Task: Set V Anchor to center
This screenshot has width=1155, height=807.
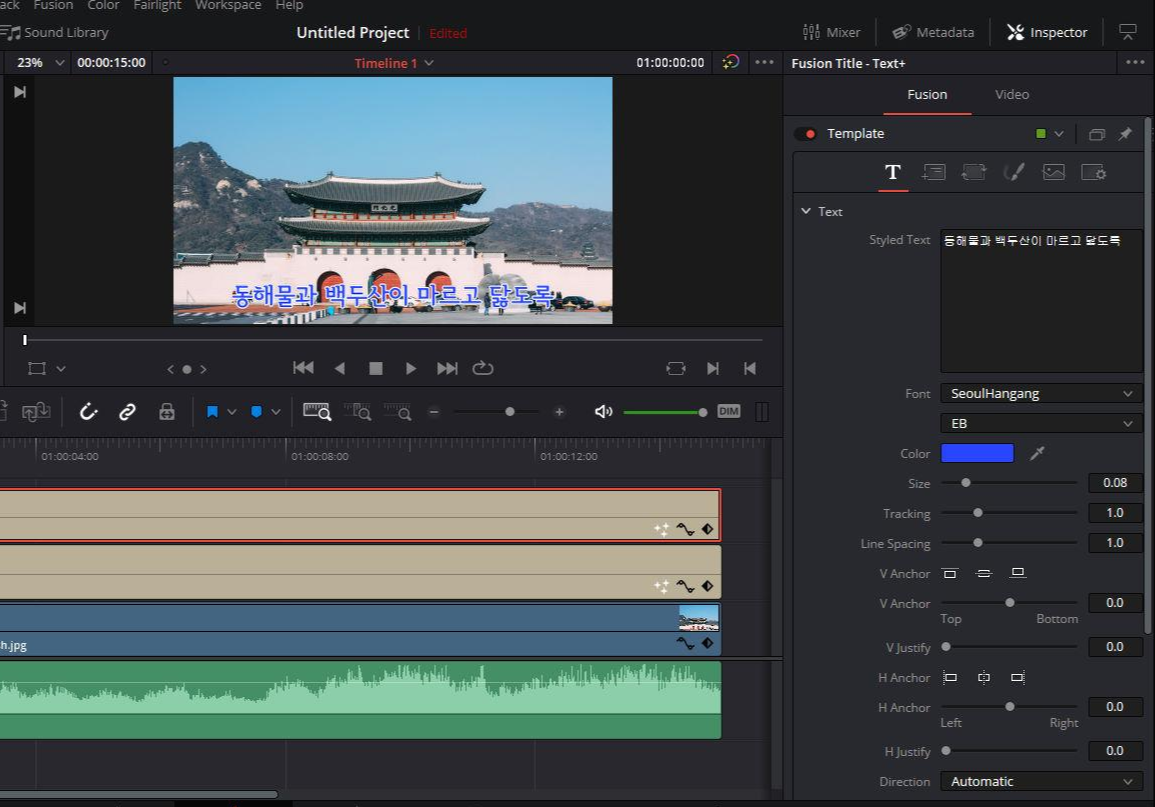Action: tap(984, 574)
